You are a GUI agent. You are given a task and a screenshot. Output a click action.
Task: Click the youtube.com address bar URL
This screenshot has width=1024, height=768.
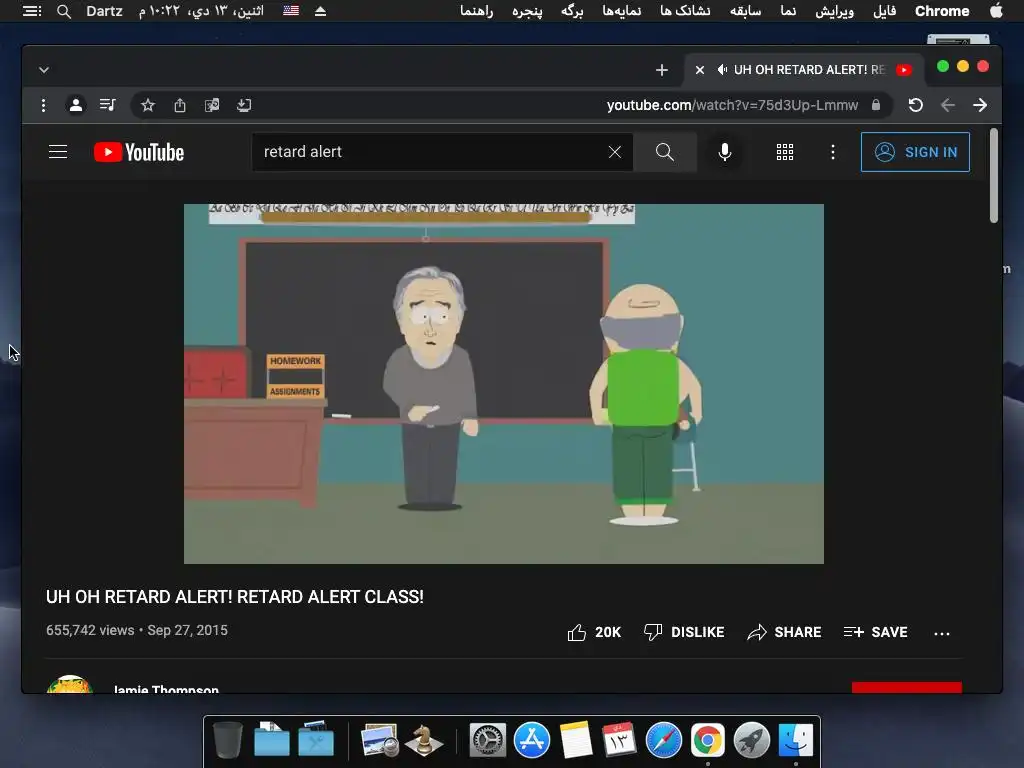pos(732,105)
